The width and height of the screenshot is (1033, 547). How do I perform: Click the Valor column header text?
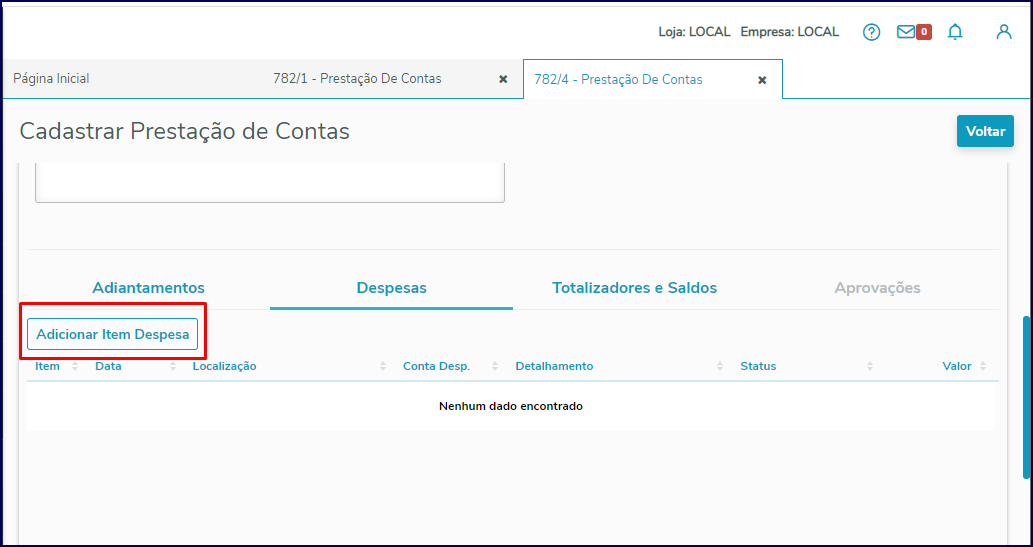tap(957, 366)
